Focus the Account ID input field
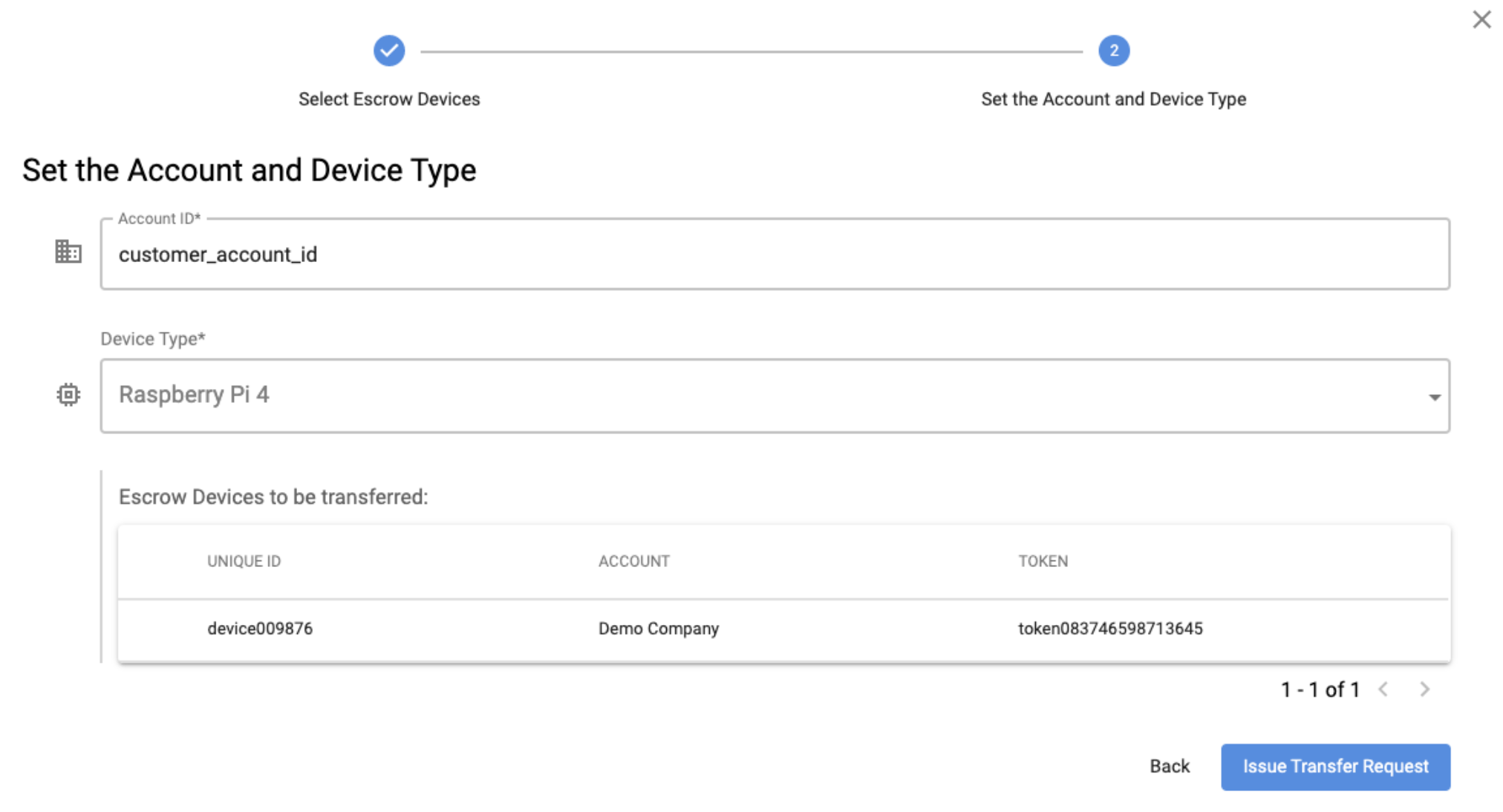The image size is (1503, 812). 775,254
